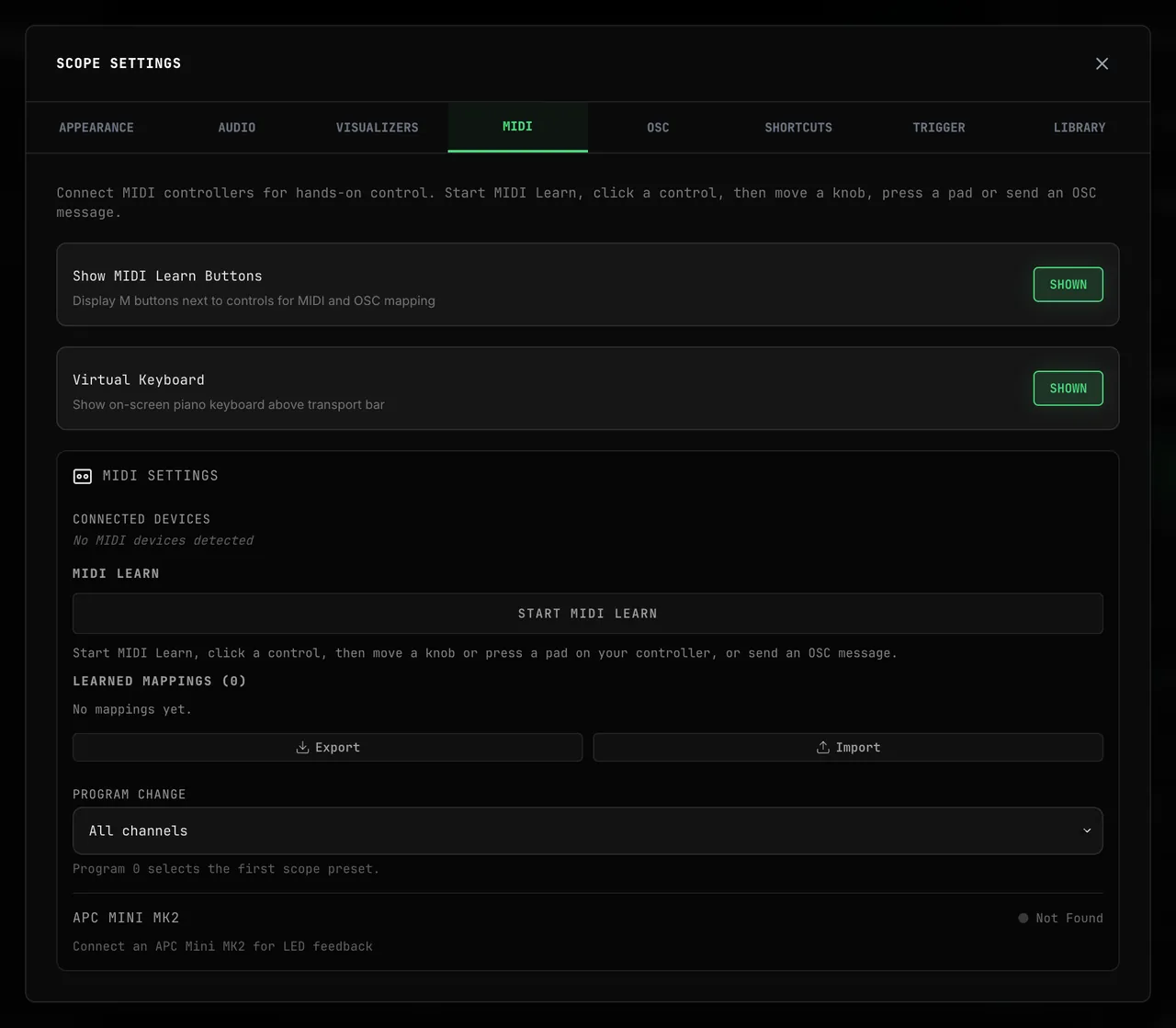Click "Connect an APC Mini MK2 for LED feedback"
Screen dimensions: 1176x1028
223,946
